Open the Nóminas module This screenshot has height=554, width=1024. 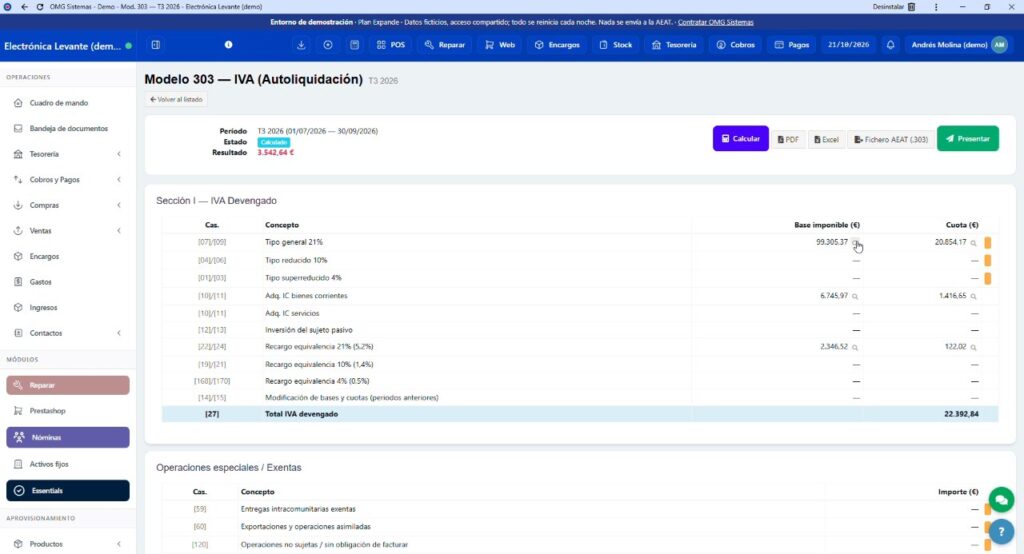point(68,438)
